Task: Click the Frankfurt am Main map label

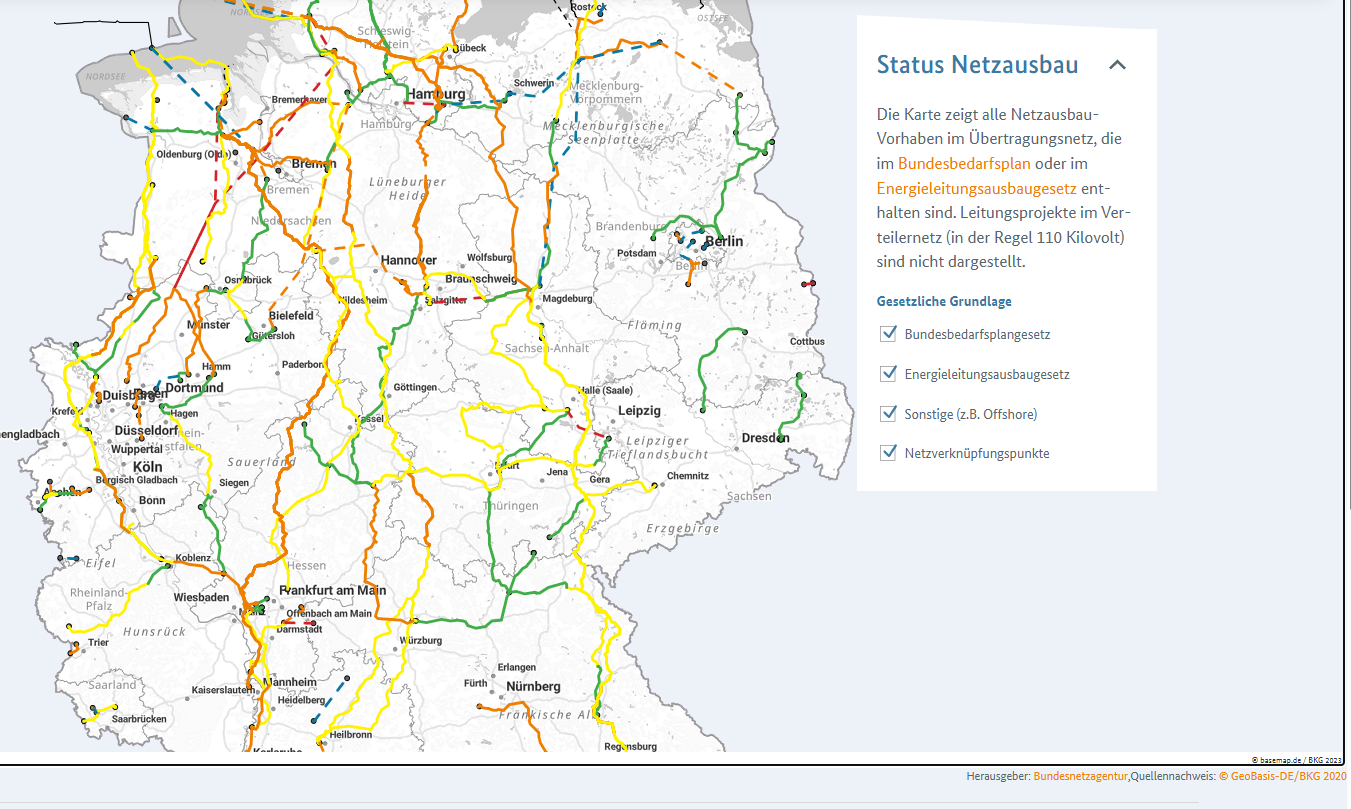Action: click(333, 590)
